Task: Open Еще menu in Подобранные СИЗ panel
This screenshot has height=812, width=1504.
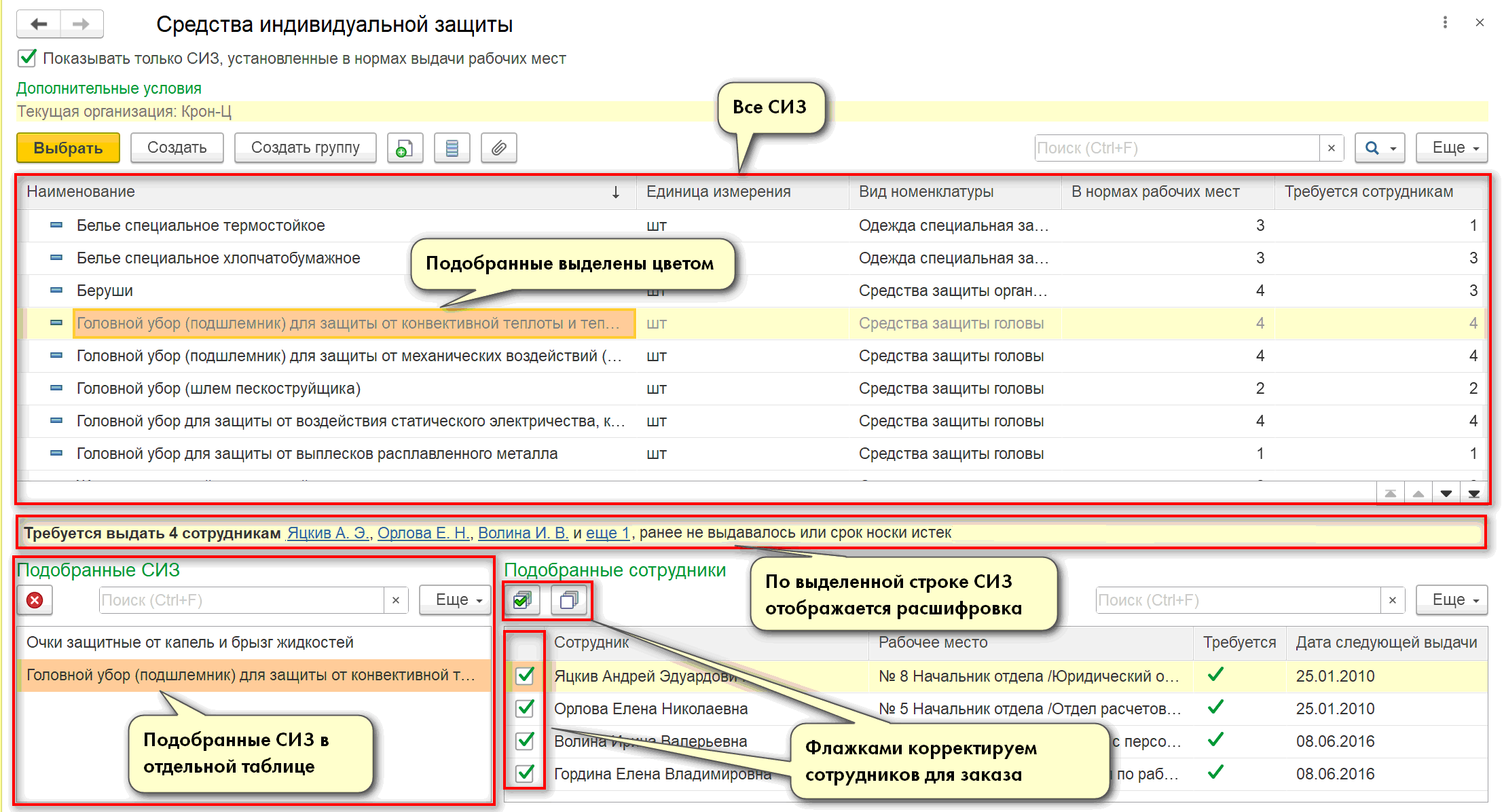Action: (454, 600)
